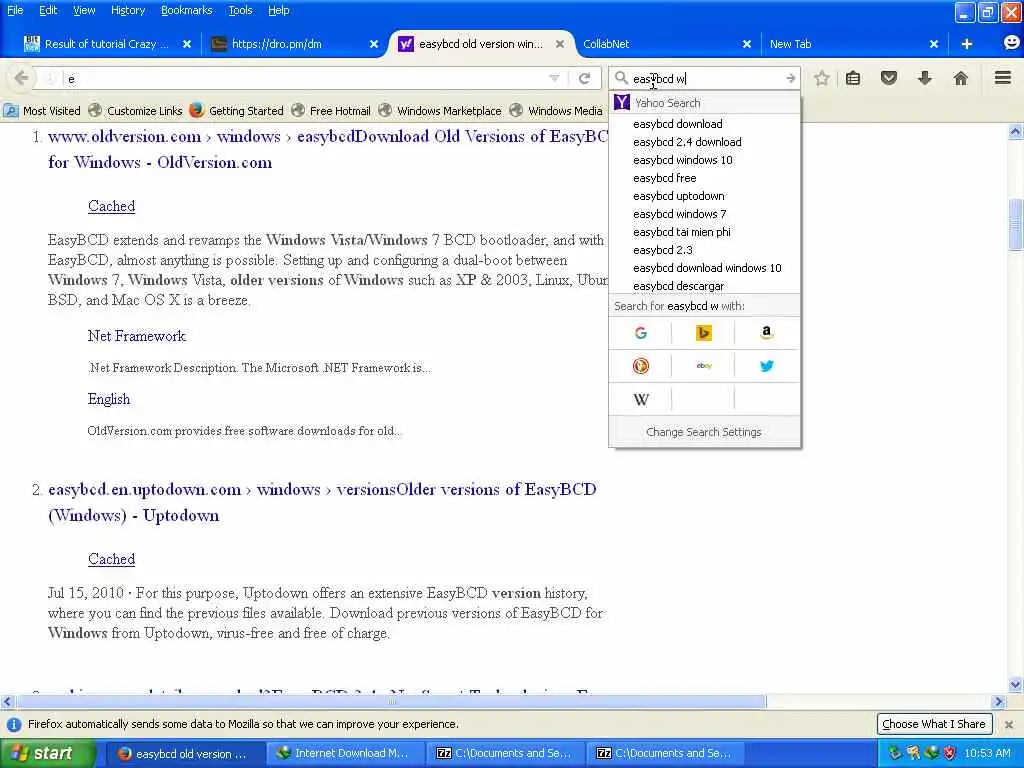Select the easybcd 2.4 download suggestion
1024x768 pixels.
[704, 142]
